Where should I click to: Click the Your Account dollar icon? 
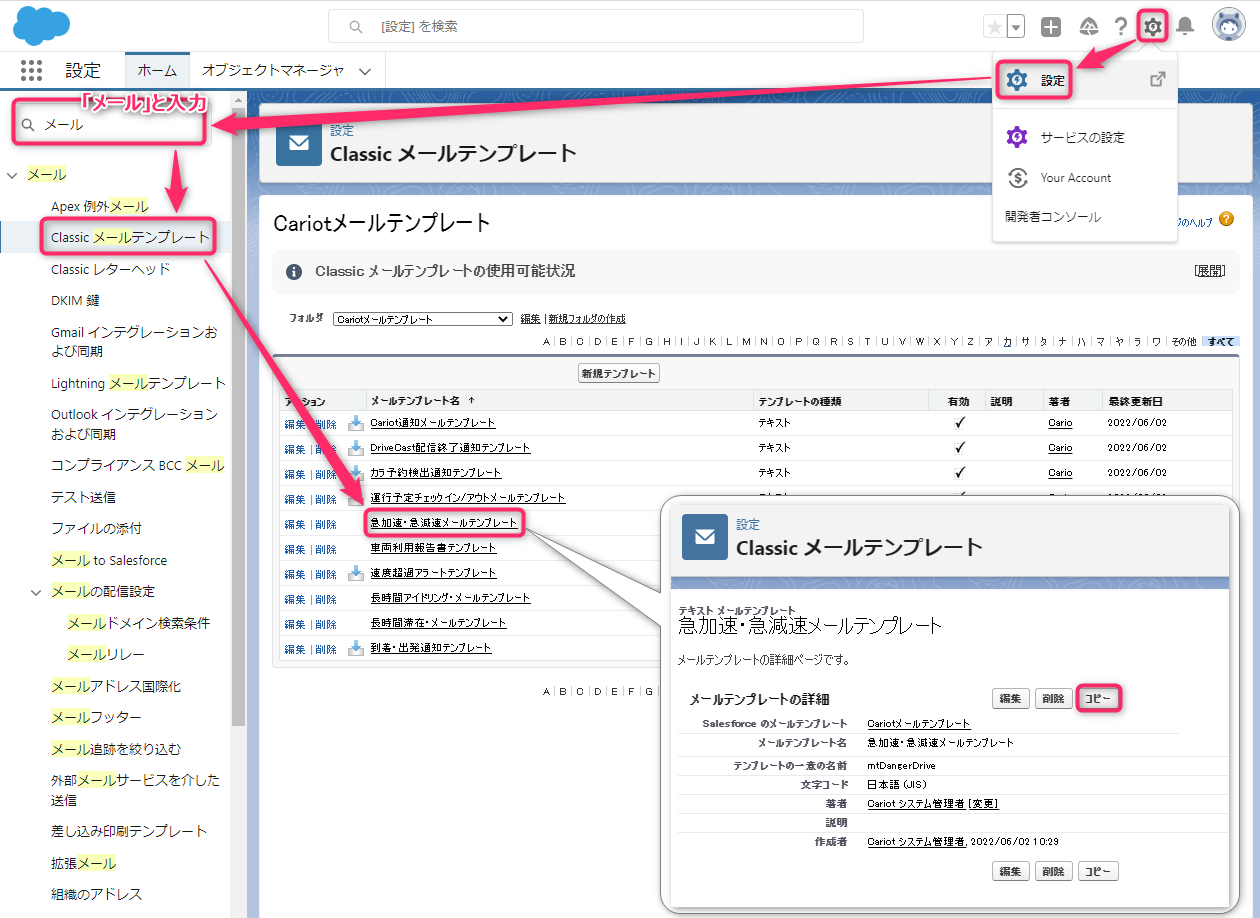coord(1017,178)
